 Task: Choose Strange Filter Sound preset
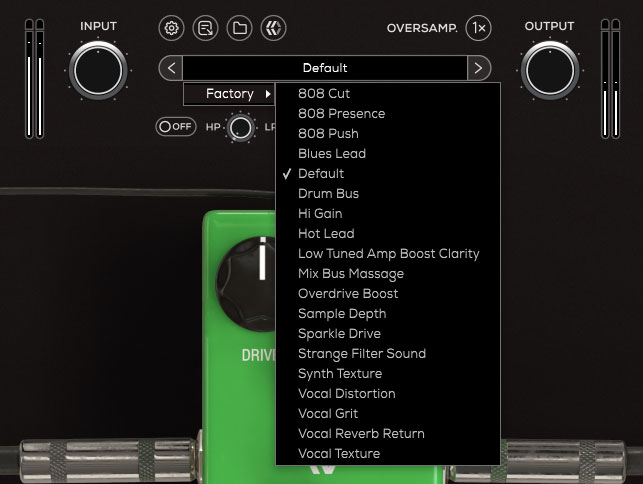pyautogui.click(x=388, y=354)
